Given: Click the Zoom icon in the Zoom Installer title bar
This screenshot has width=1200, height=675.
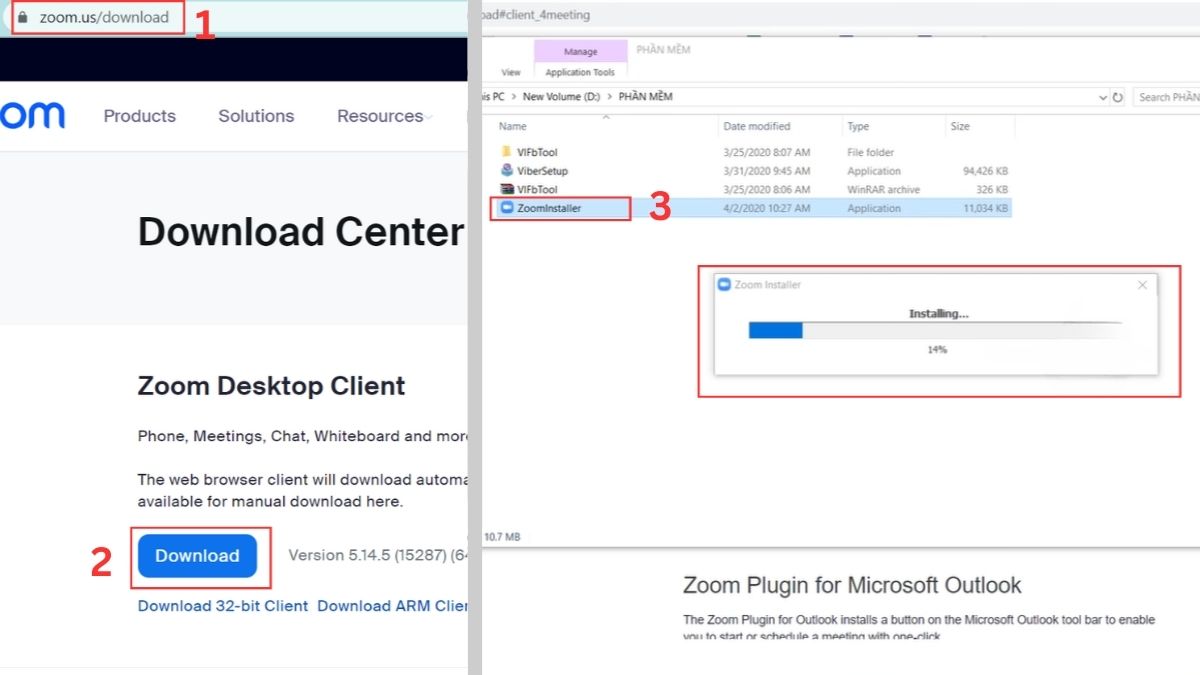Looking at the screenshot, I should click(725, 285).
